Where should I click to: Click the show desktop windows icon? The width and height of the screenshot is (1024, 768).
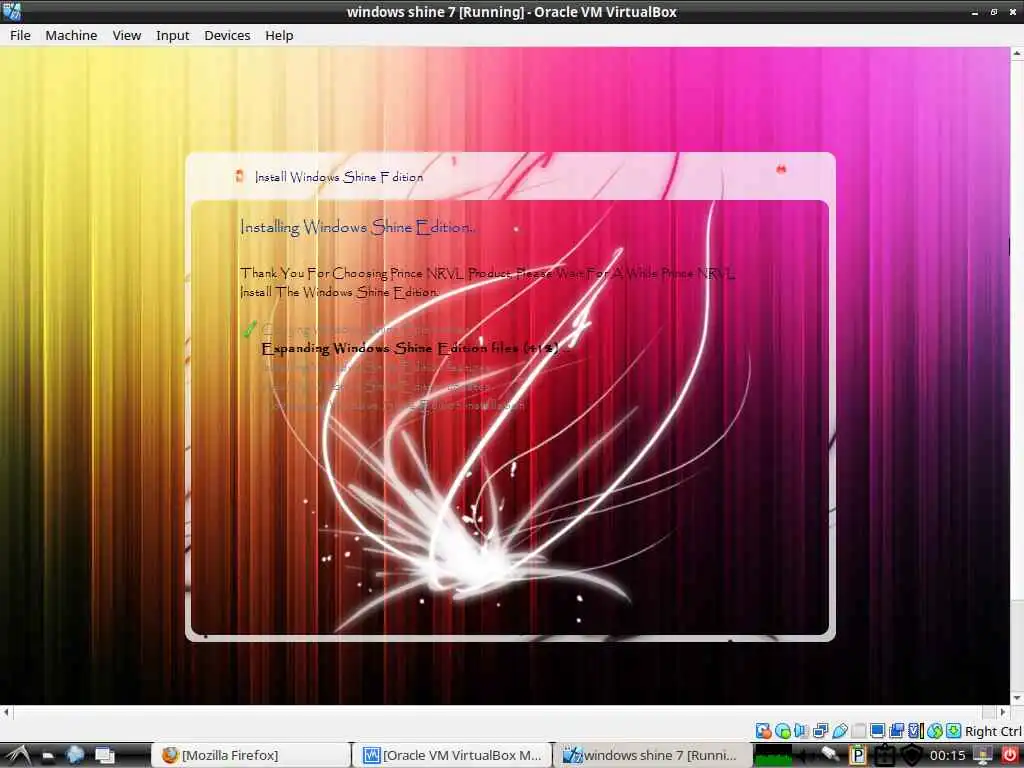click(x=104, y=756)
